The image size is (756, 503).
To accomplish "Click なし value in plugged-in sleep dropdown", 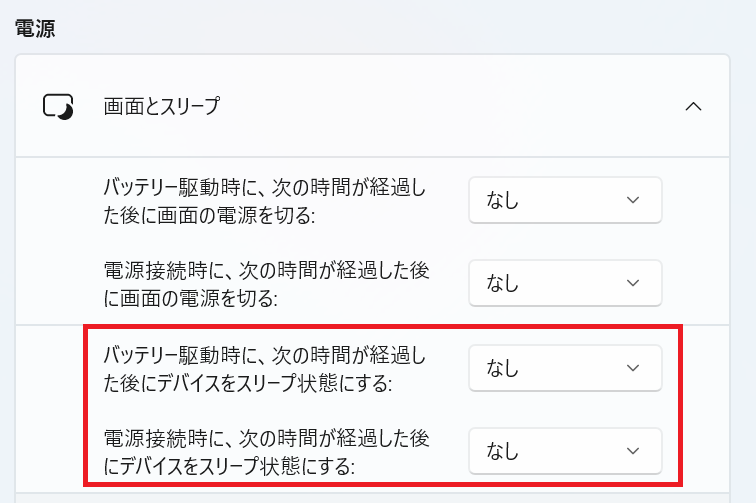I will coord(503,451).
